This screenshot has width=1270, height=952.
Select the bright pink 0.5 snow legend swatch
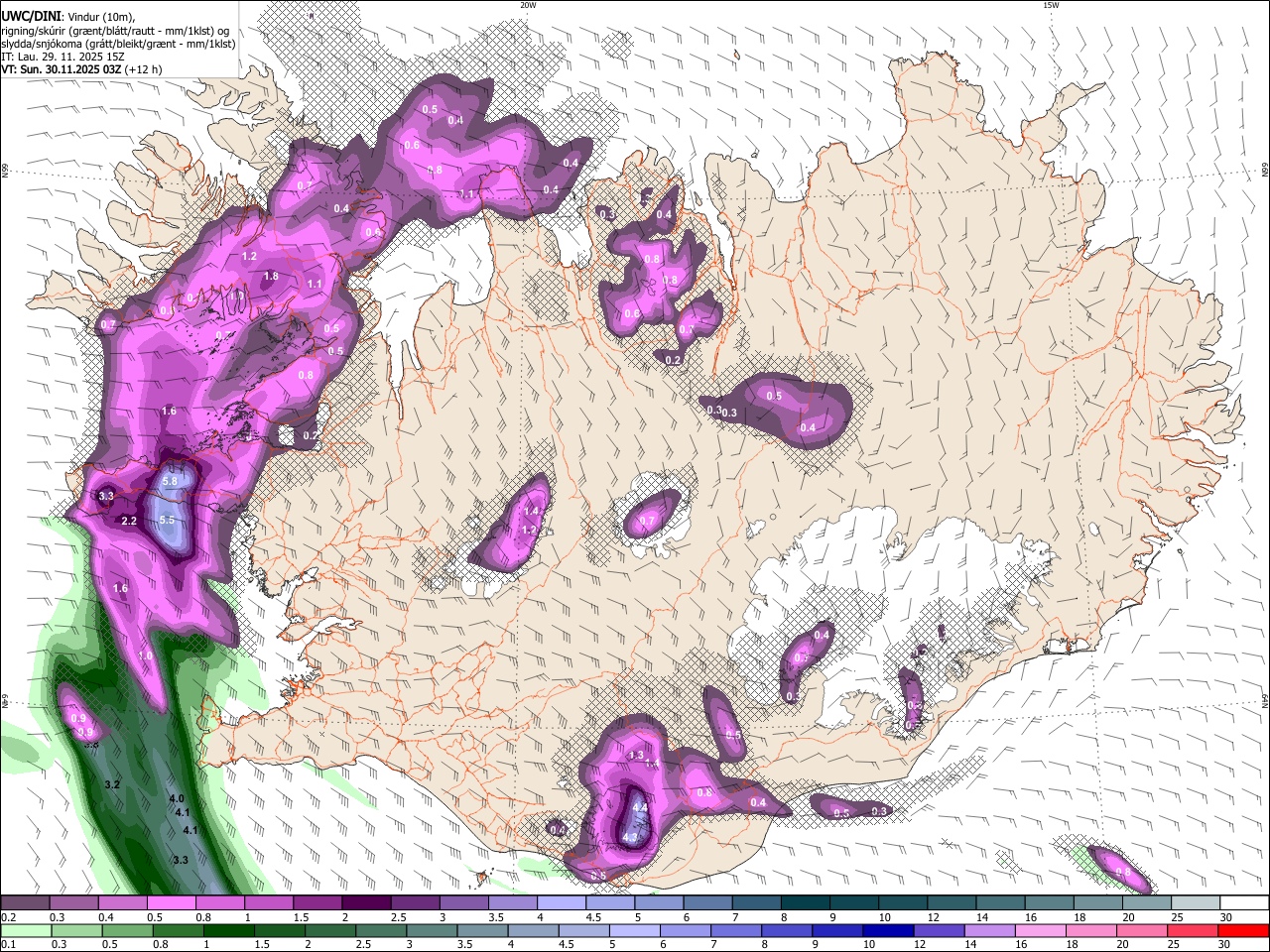point(172,902)
